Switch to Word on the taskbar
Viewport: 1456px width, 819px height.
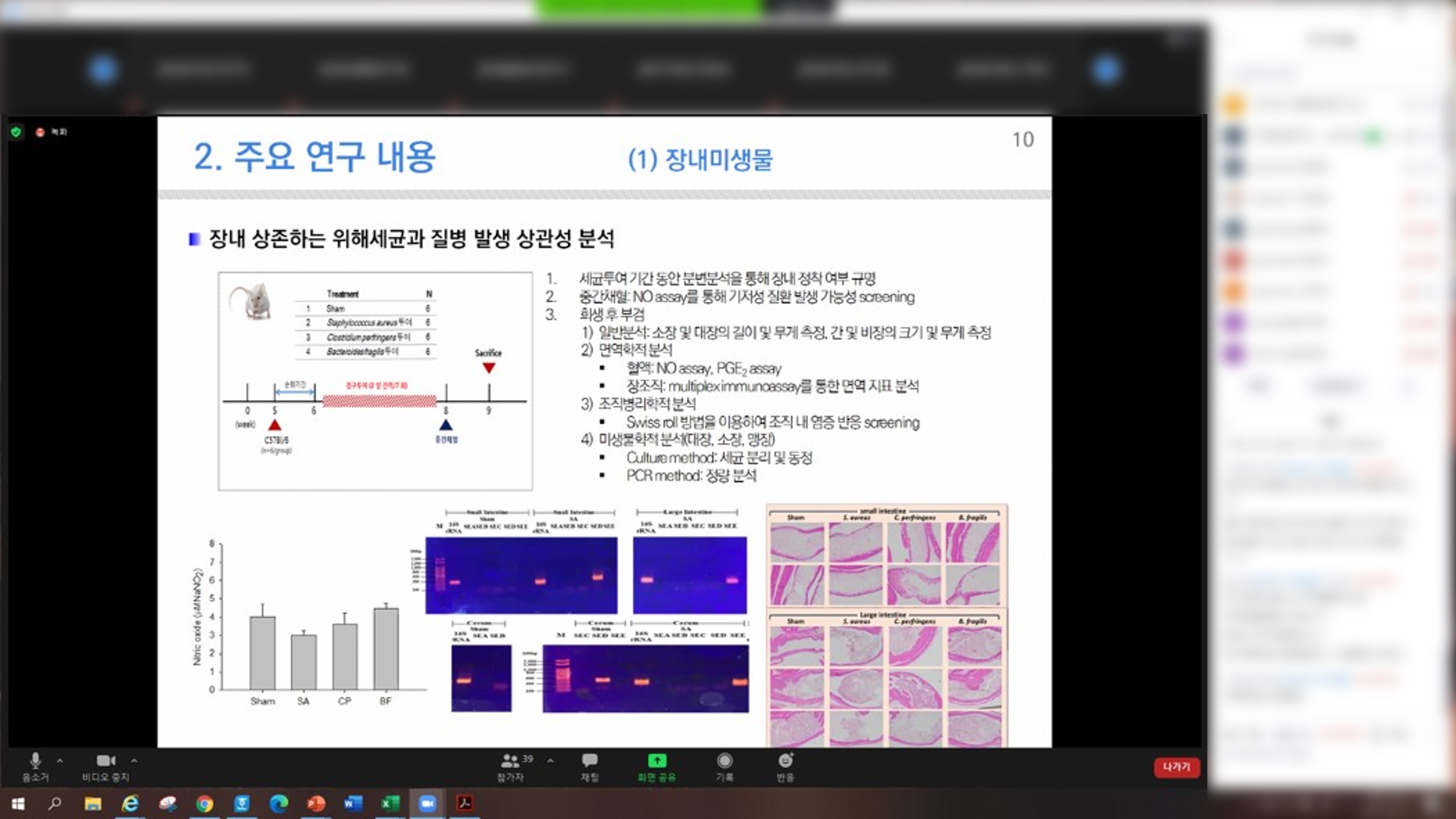(353, 804)
